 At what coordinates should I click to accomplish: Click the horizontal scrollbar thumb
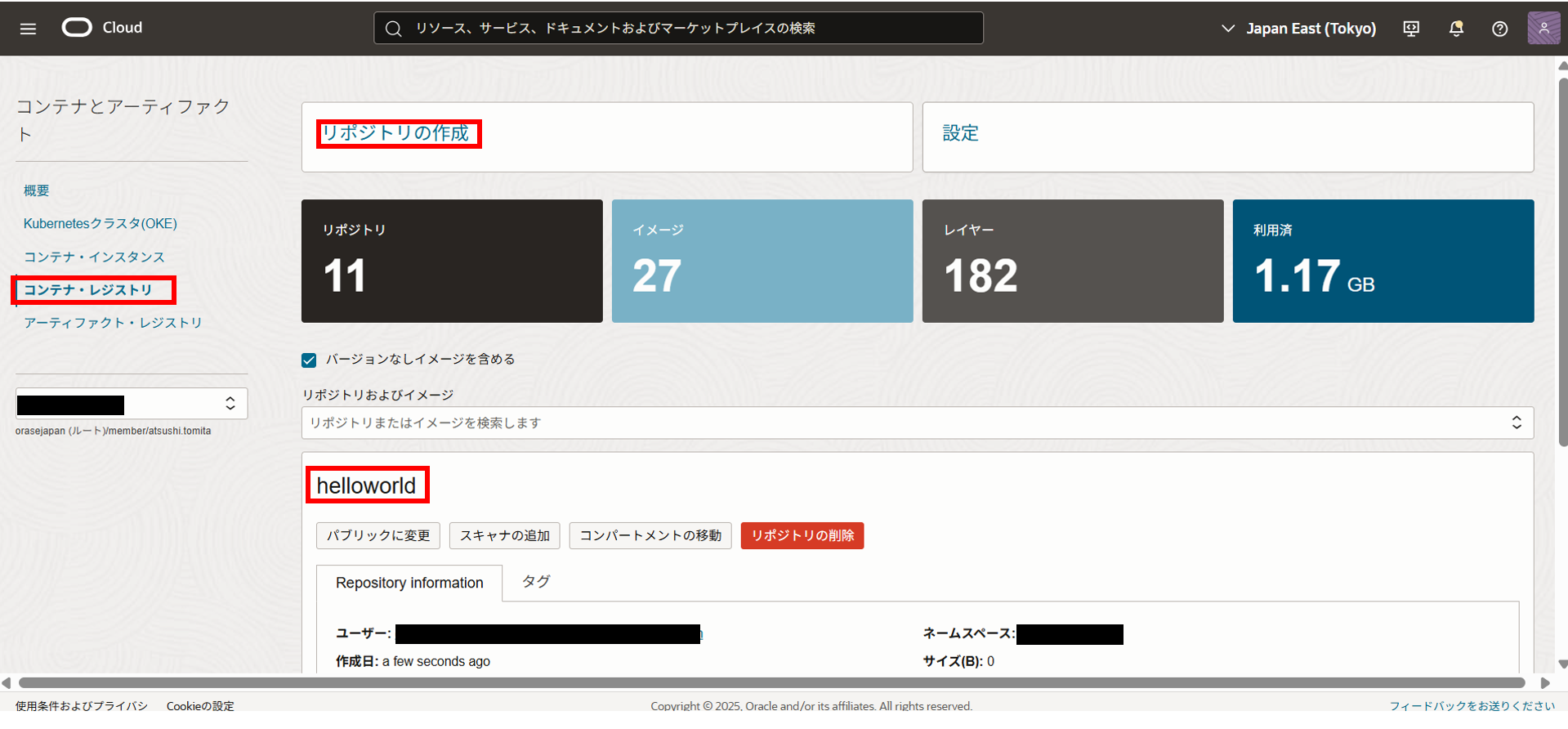pyautogui.click(x=771, y=682)
